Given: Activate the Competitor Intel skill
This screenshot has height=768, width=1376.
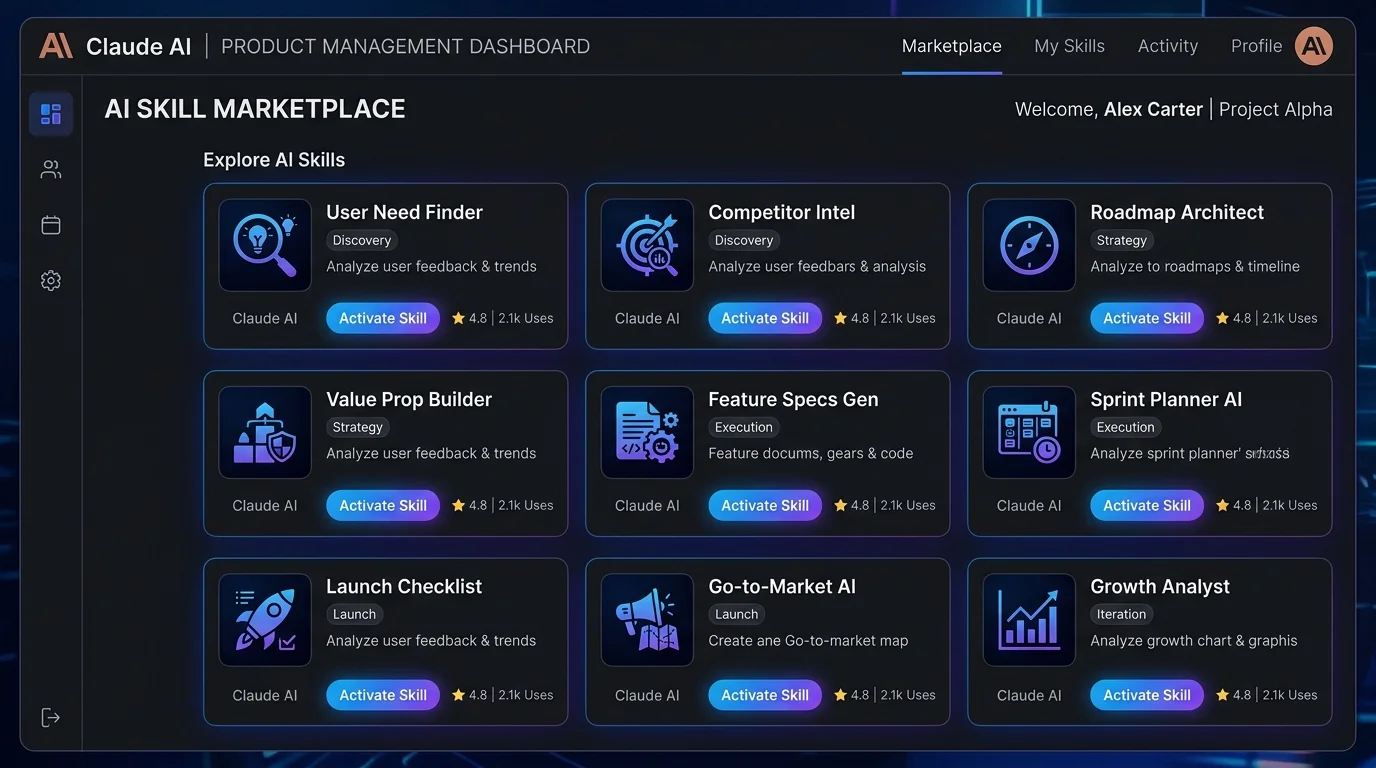Looking at the screenshot, I should [765, 318].
